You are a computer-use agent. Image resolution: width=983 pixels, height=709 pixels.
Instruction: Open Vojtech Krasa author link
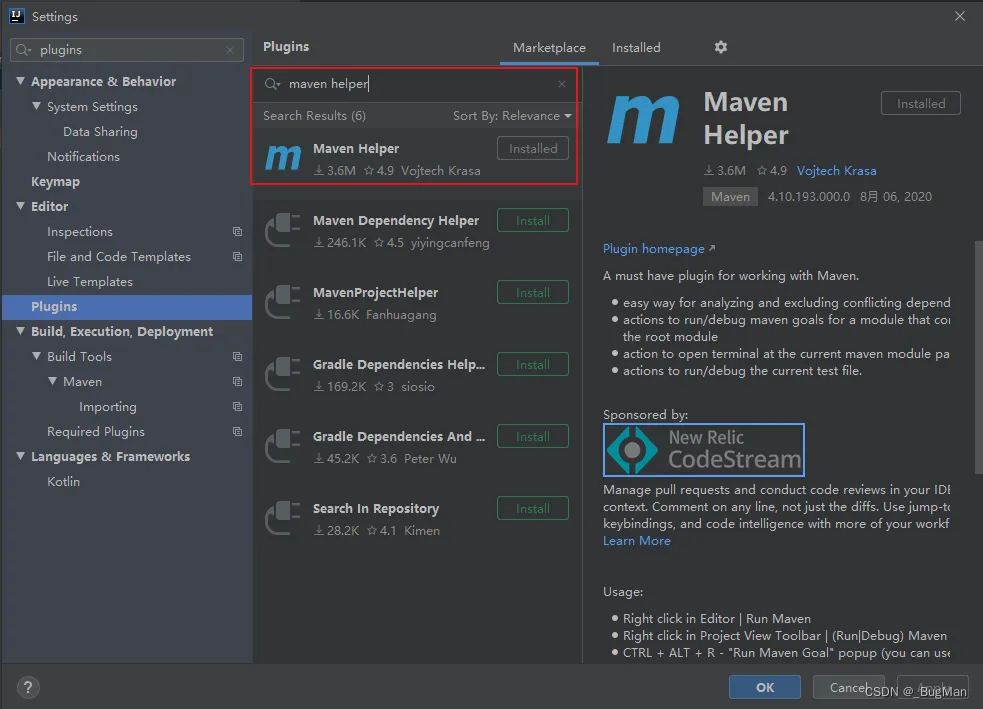coord(836,171)
